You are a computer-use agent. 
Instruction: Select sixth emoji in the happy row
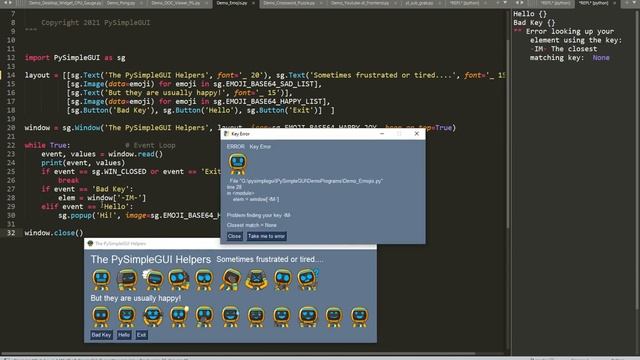point(230,317)
